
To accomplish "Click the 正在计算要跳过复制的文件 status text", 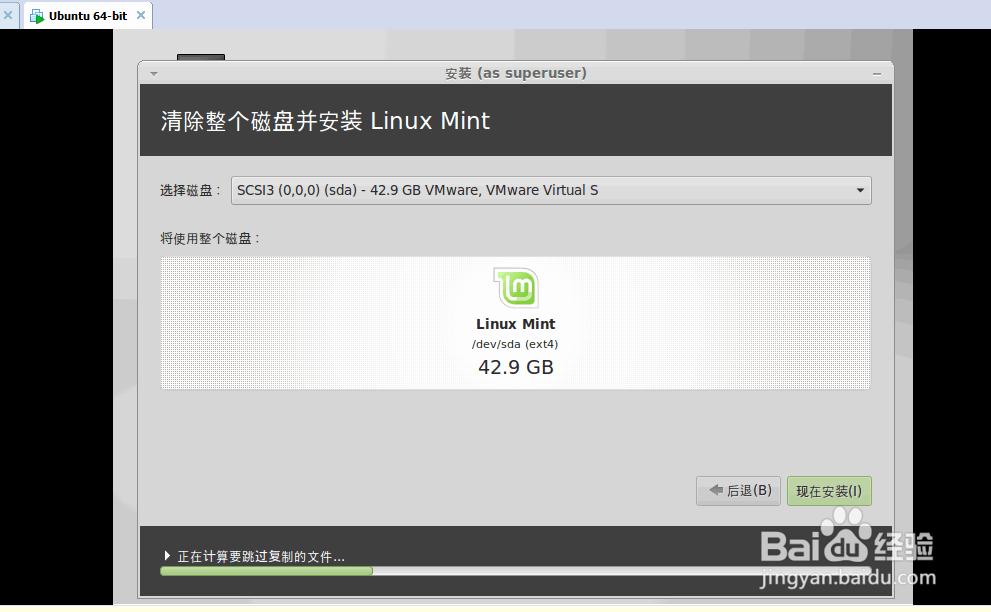I will pyautogui.click(x=261, y=556).
